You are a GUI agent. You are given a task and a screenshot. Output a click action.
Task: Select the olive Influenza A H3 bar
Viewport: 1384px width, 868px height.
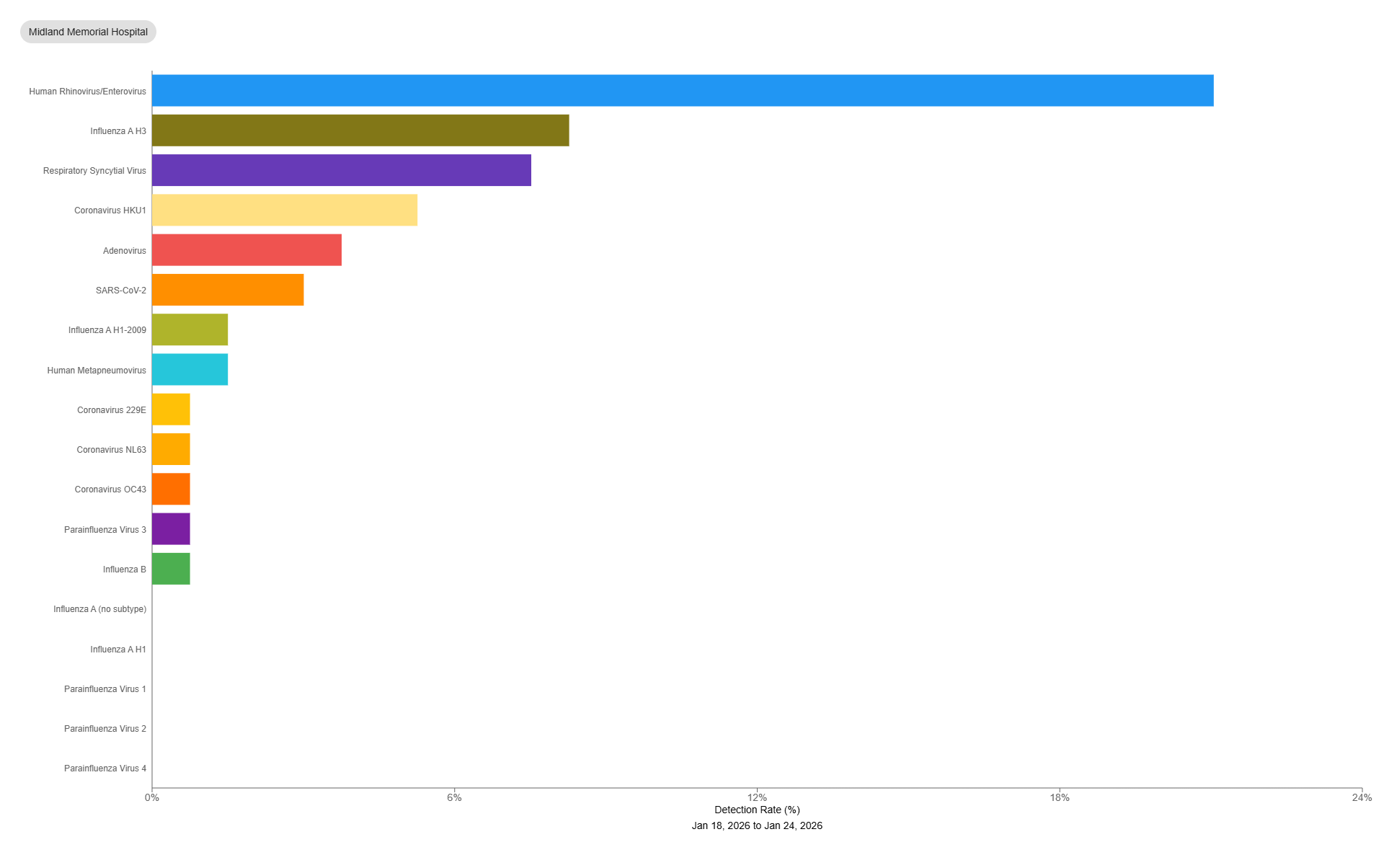click(x=360, y=130)
